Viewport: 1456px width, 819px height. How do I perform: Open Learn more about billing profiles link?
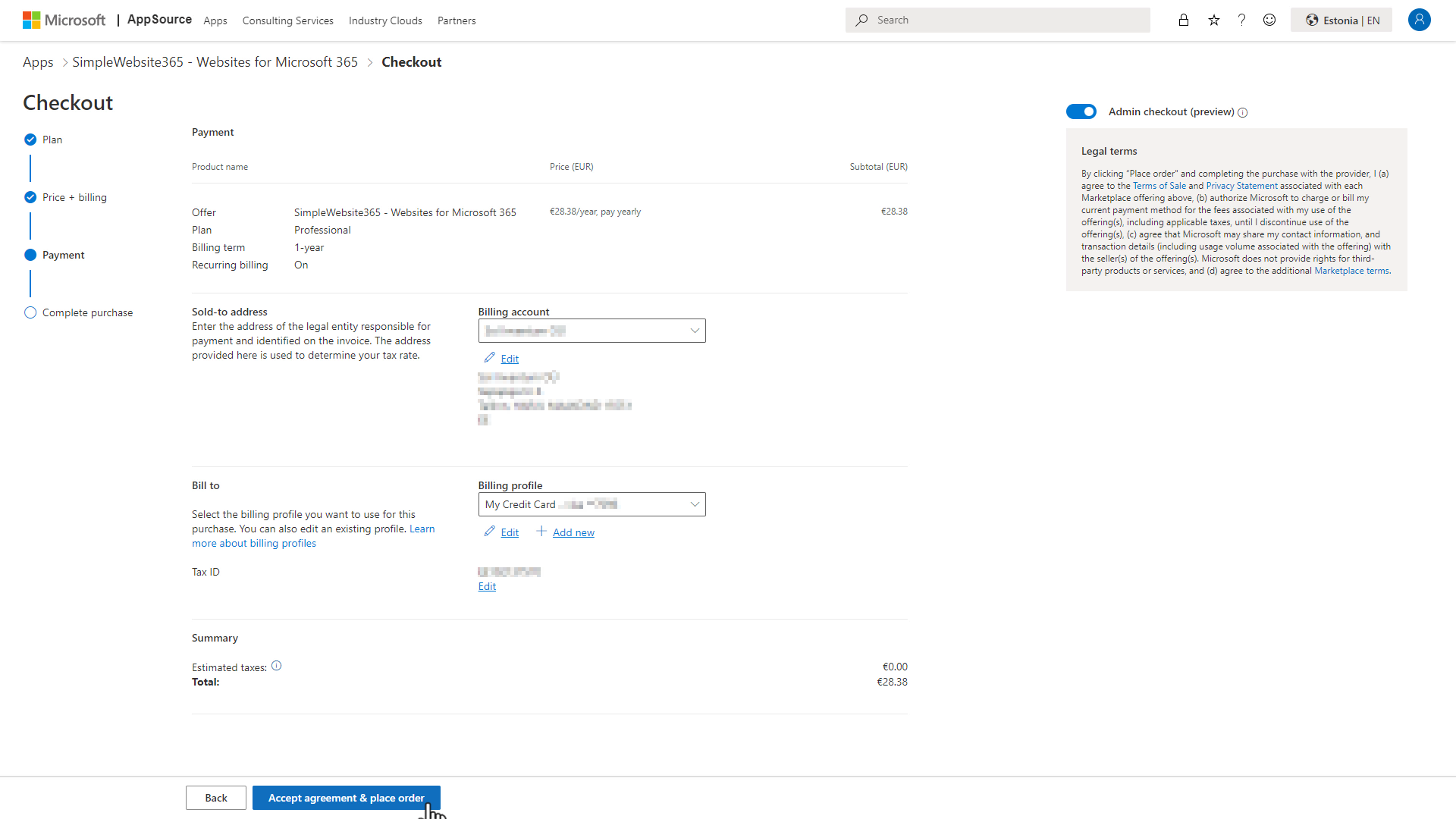[x=254, y=543]
